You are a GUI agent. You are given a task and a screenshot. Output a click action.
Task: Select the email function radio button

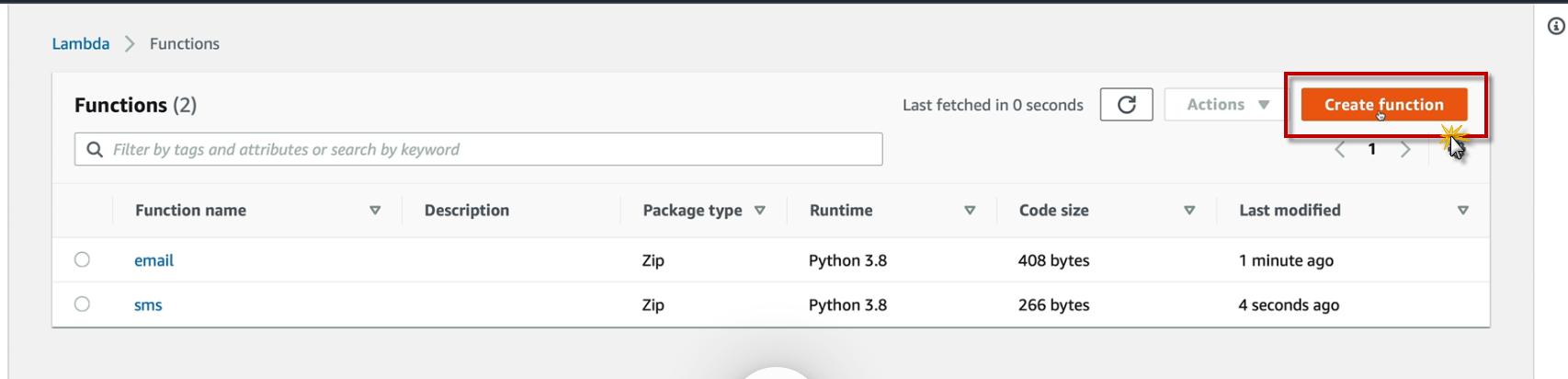83,260
